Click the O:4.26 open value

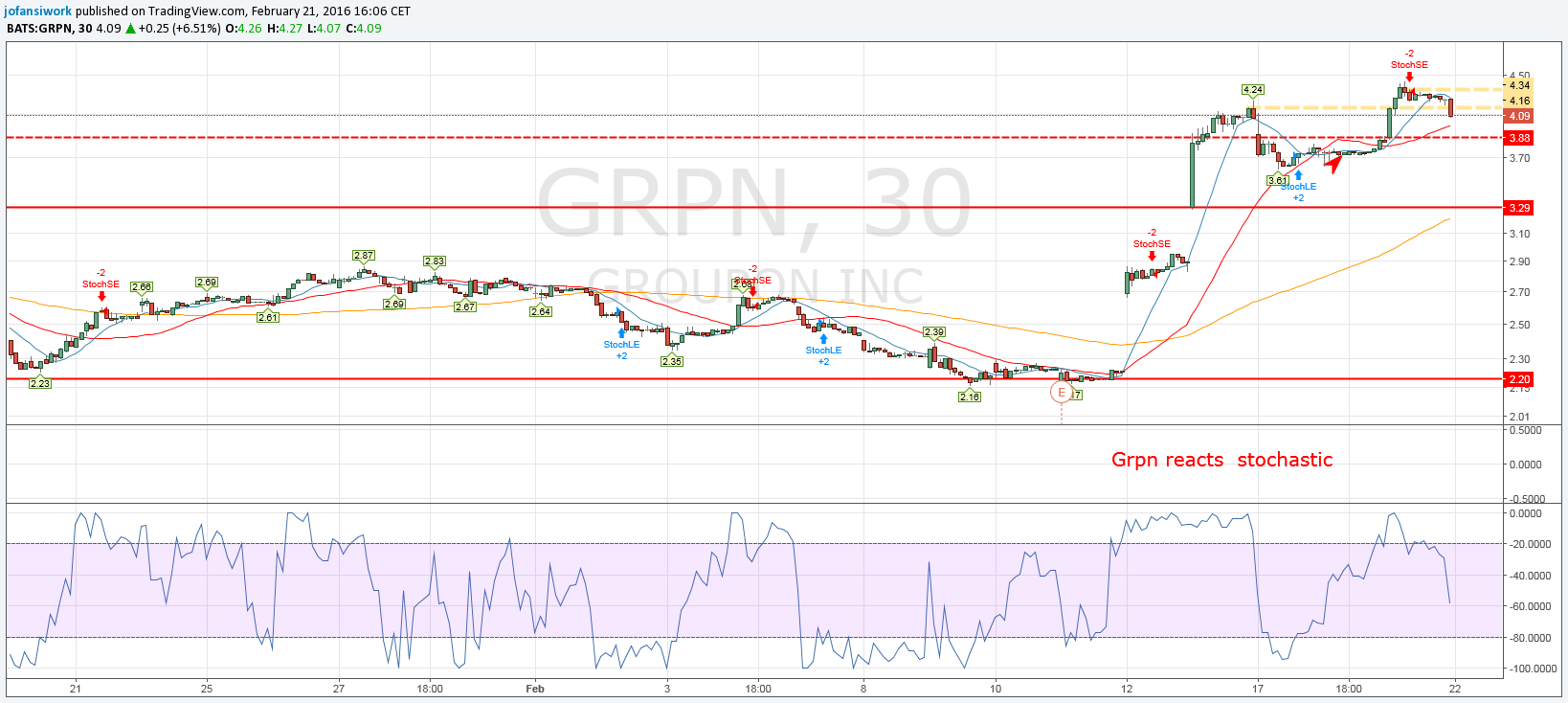(x=244, y=29)
